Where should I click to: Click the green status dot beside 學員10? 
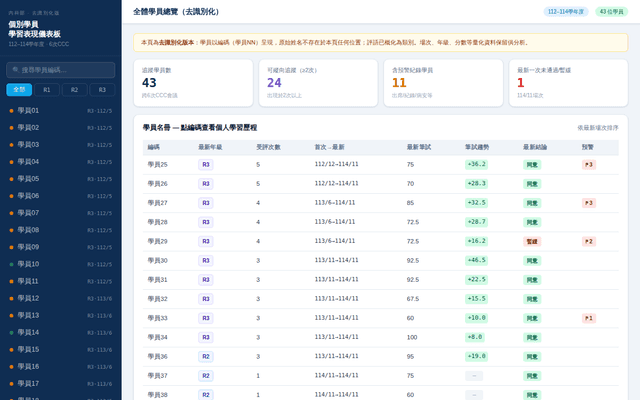pyautogui.click(x=11, y=264)
